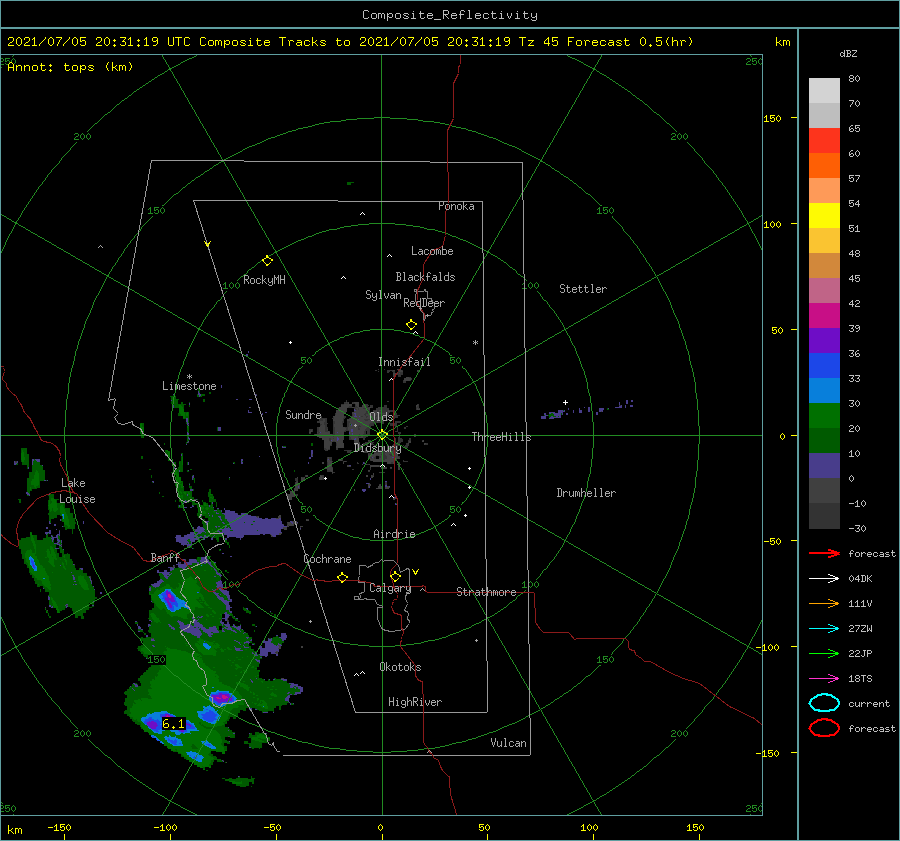Click the Ponoka label
Screen dimensions: 900x841
(x=456, y=206)
